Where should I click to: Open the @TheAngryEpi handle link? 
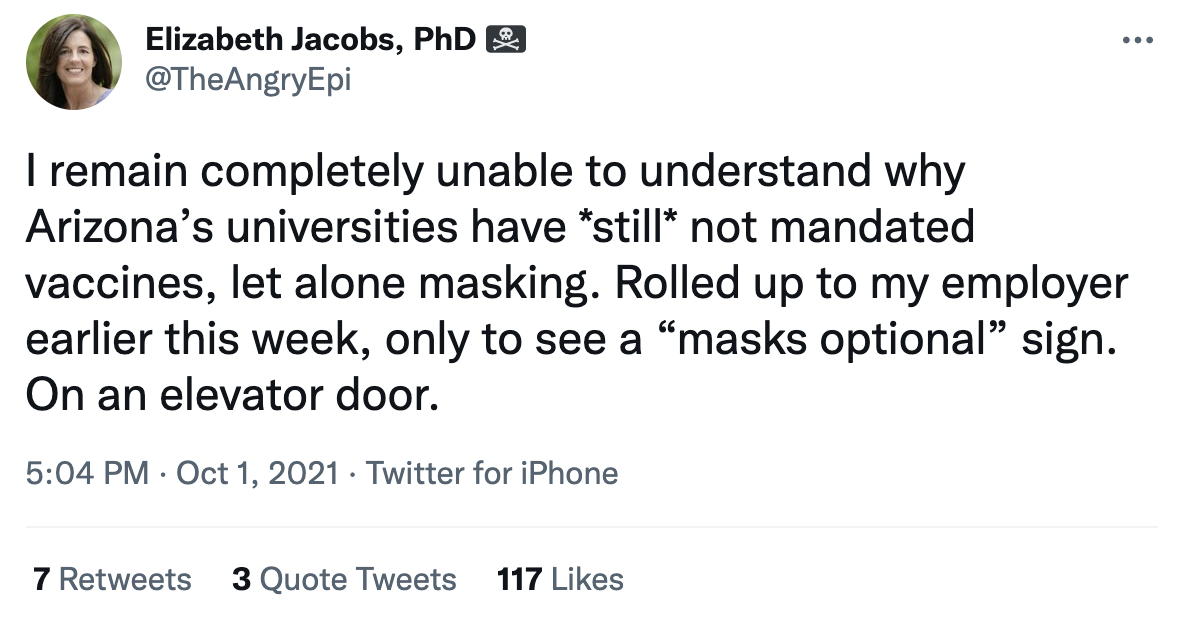248,78
